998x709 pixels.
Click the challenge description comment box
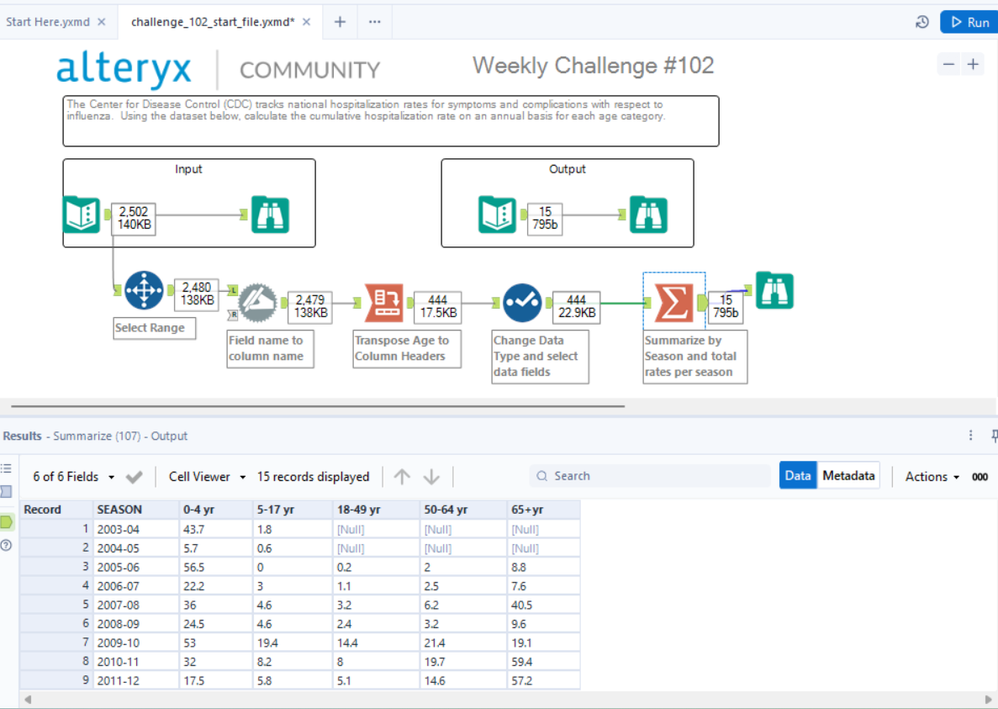tap(391, 121)
